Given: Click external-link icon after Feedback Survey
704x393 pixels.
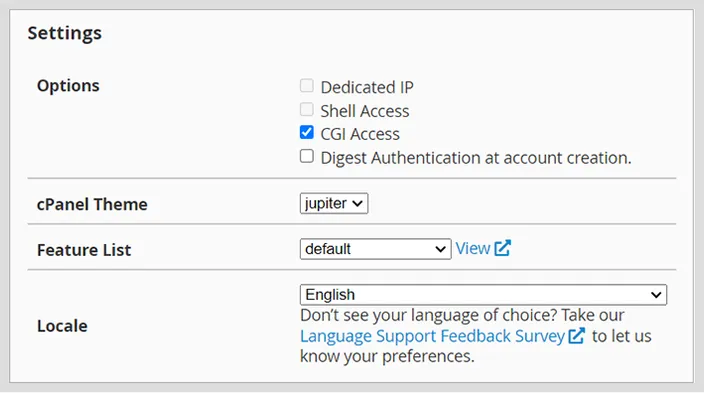Looking at the screenshot, I should tap(576, 336).
